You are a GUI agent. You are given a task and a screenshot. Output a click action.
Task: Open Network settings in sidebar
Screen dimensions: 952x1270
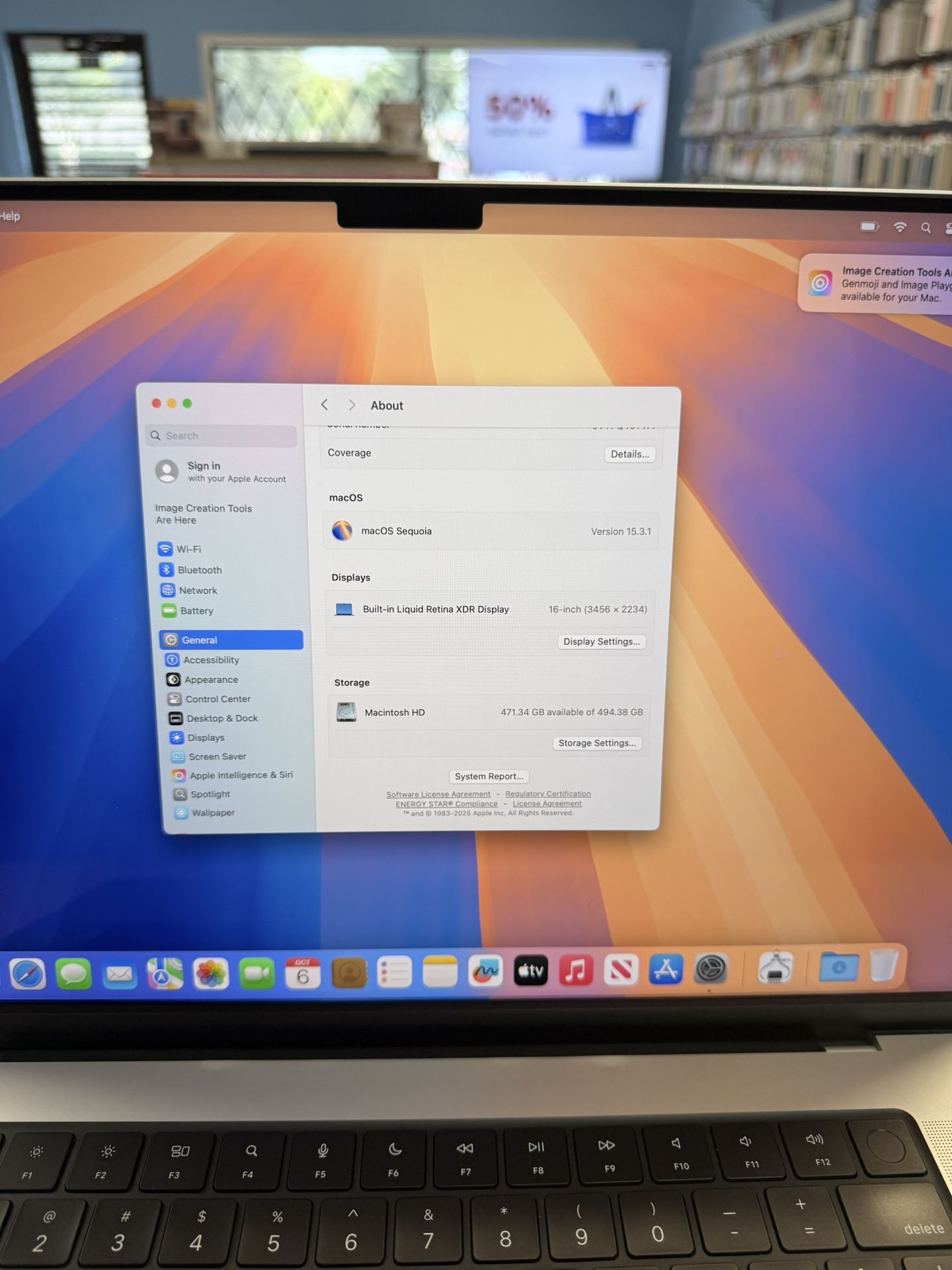click(231, 590)
